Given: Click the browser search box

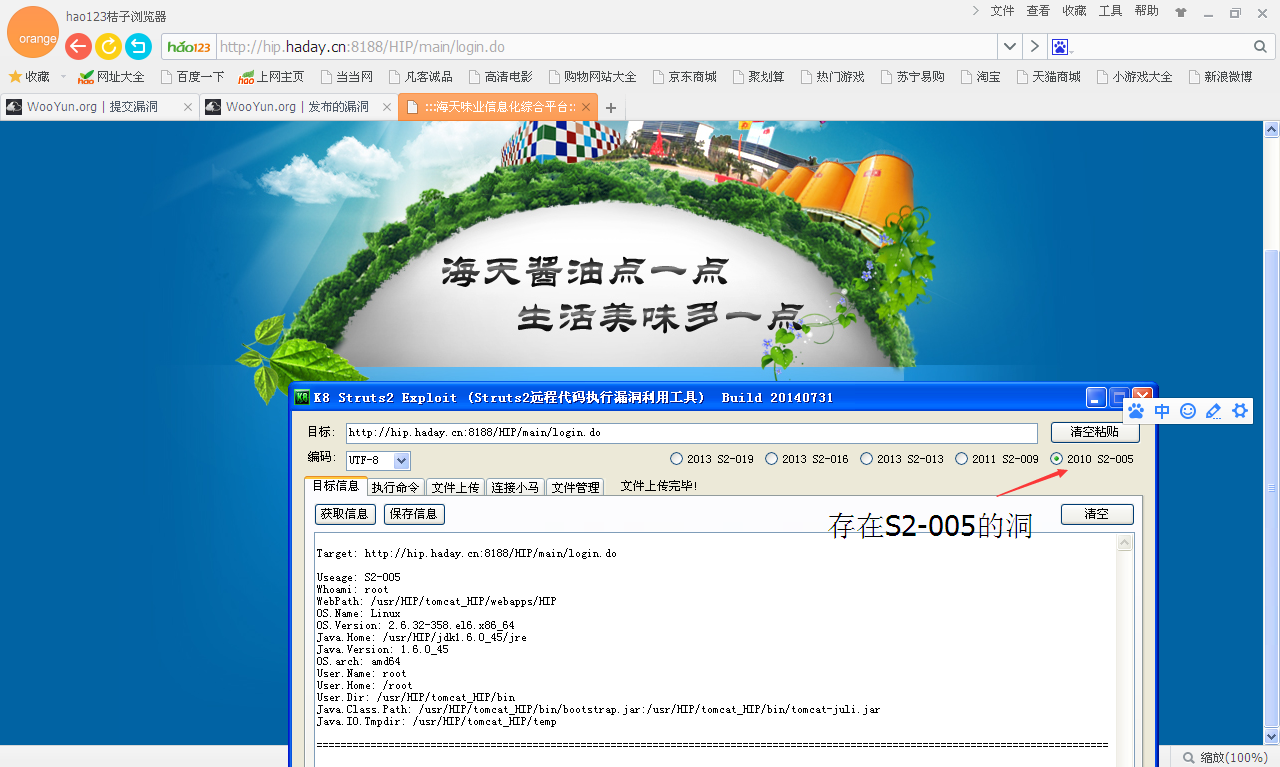Looking at the screenshot, I should point(1163,47).
